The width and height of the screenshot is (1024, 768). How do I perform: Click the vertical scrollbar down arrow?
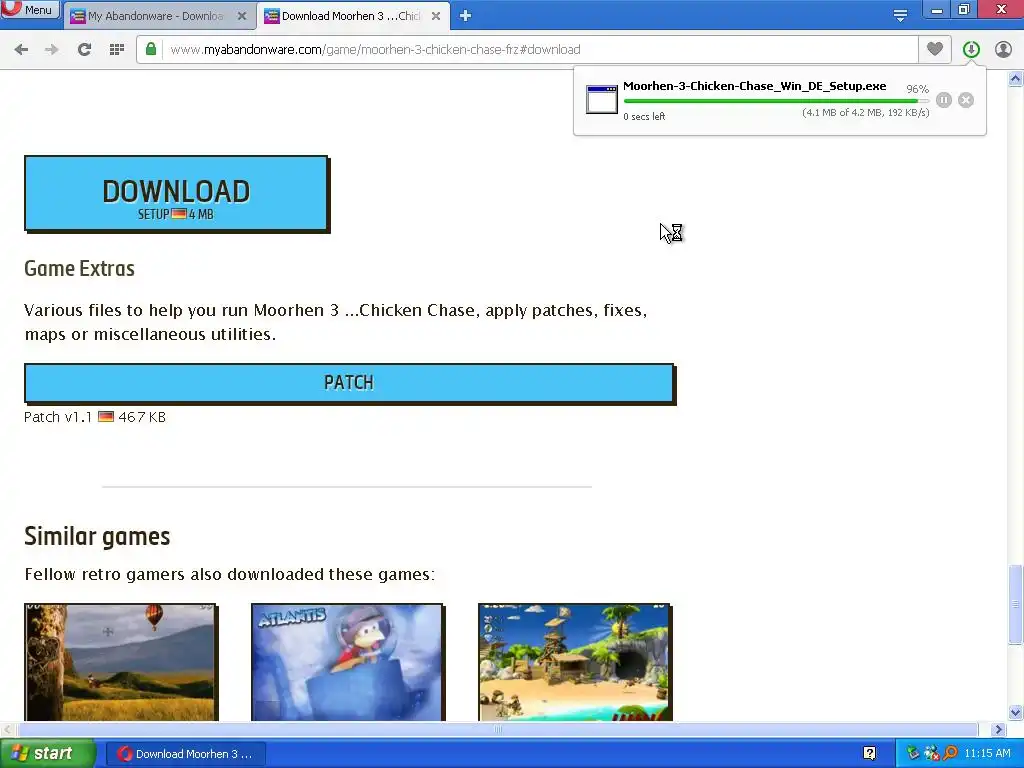click(1016, 712)
